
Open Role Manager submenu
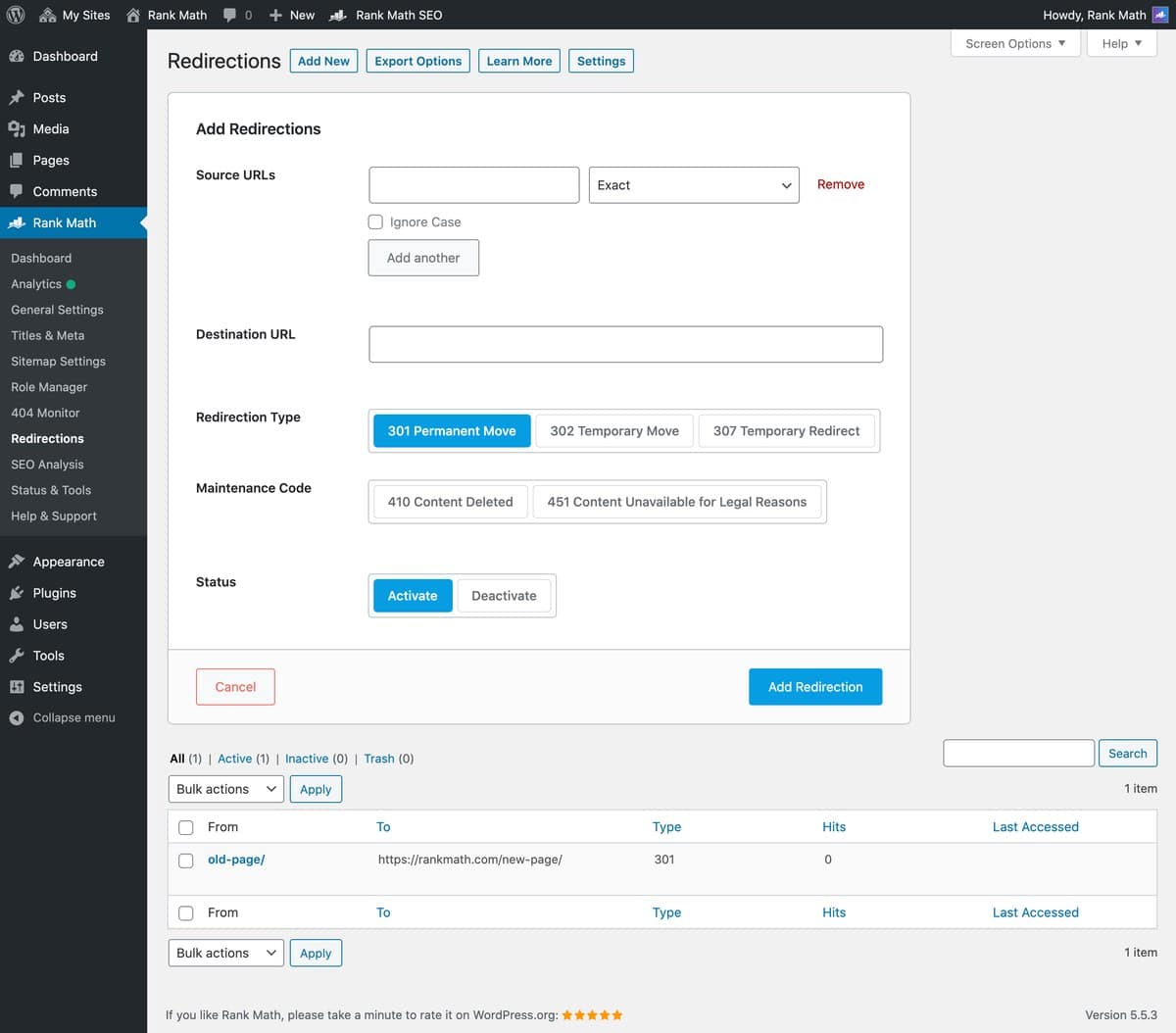click(x=49, y=387)
